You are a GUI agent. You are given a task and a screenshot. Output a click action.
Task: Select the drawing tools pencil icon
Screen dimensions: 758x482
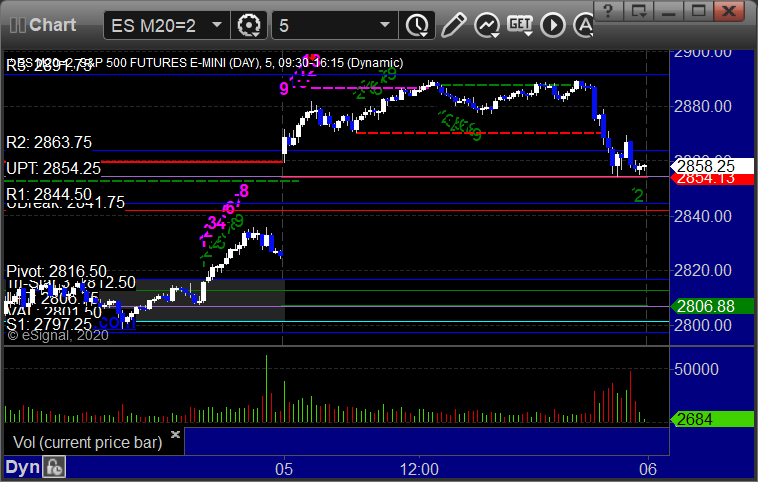click(x=453, y=25)
